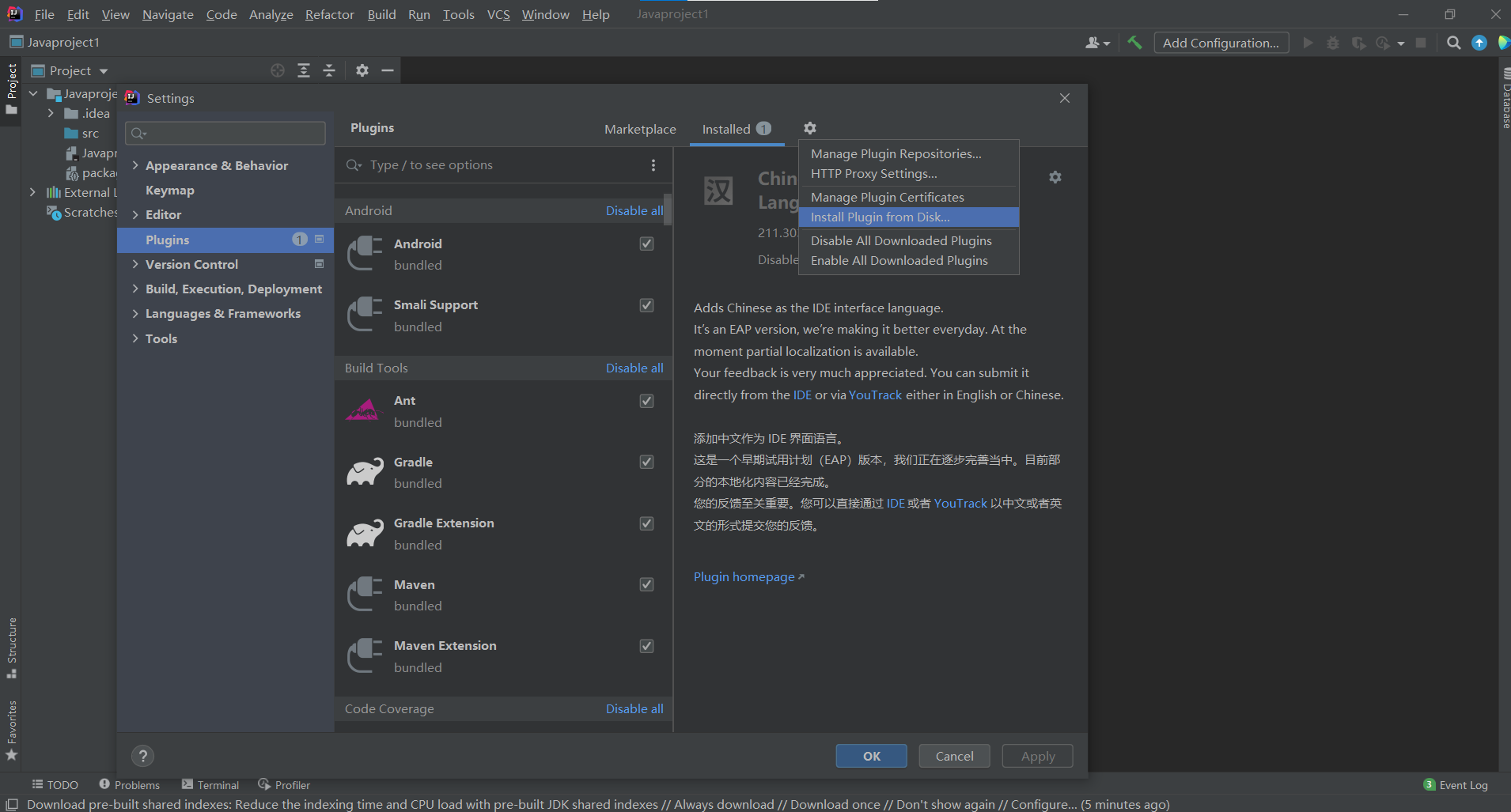The image size is (1511, 812).
Task: Close the Settings dialog
Action: pyautogui.click(x=1065, y=98)
